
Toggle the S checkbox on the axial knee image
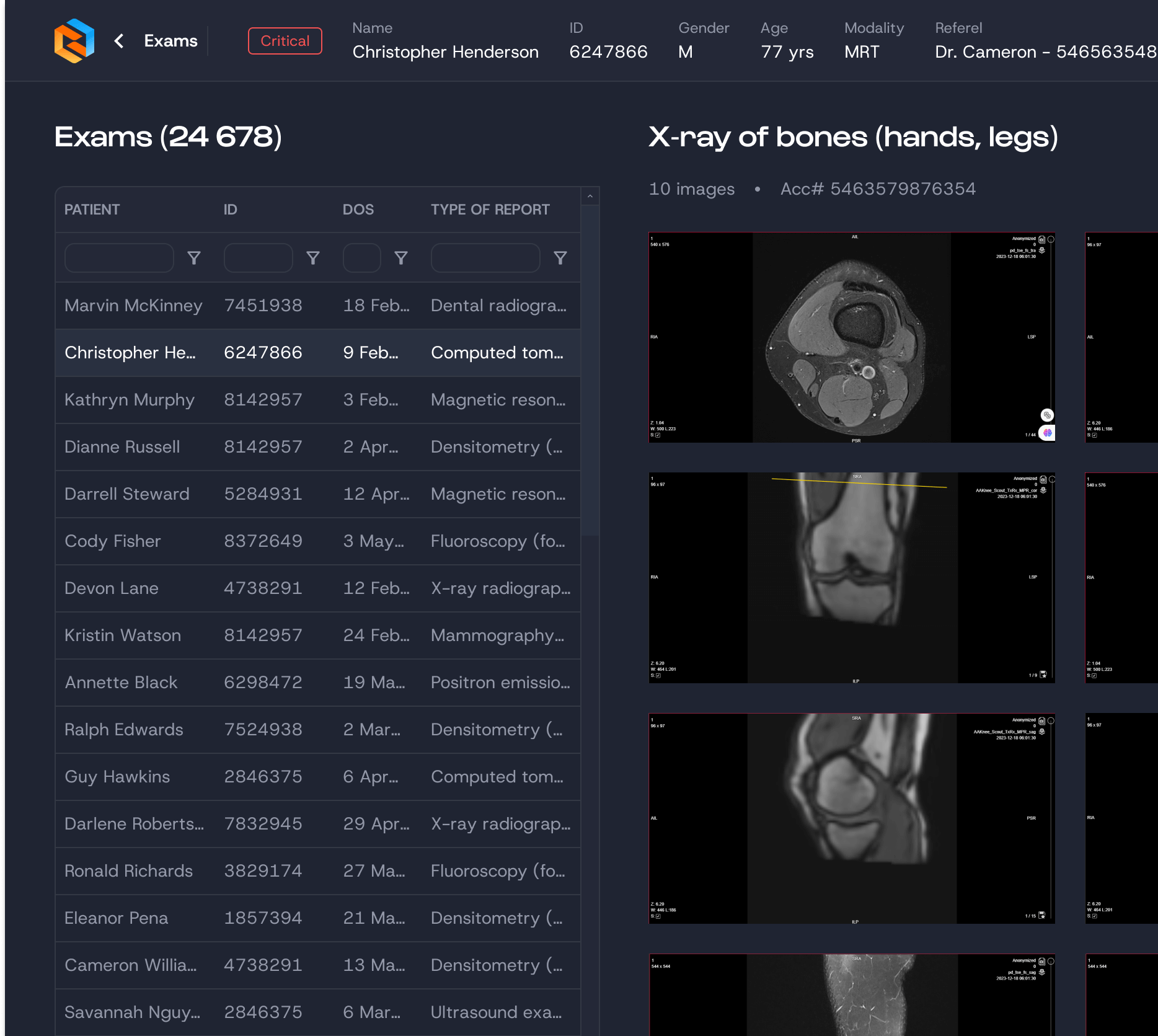[x=658, y=435]
